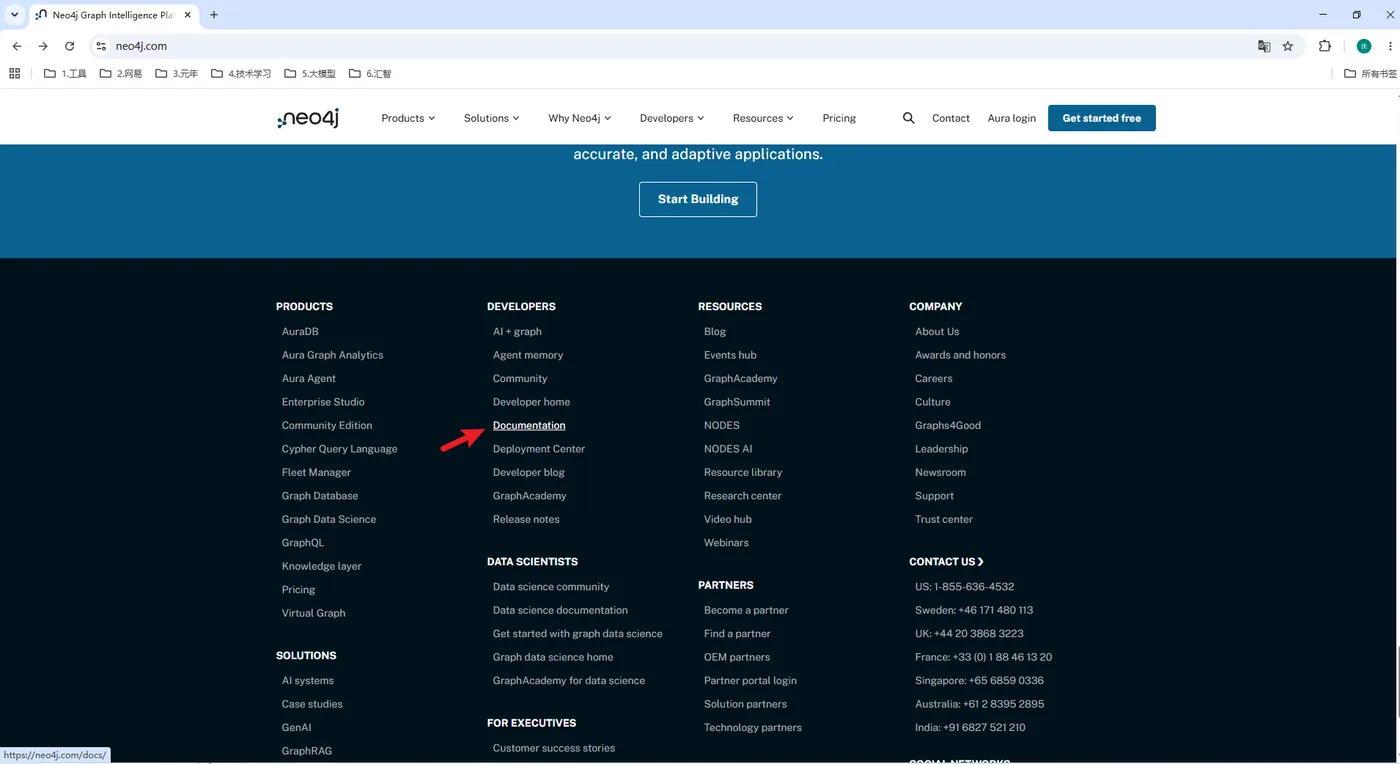Reload the page with refresh icon
This screenshot has width=1400, height=764.
[69, 46]
